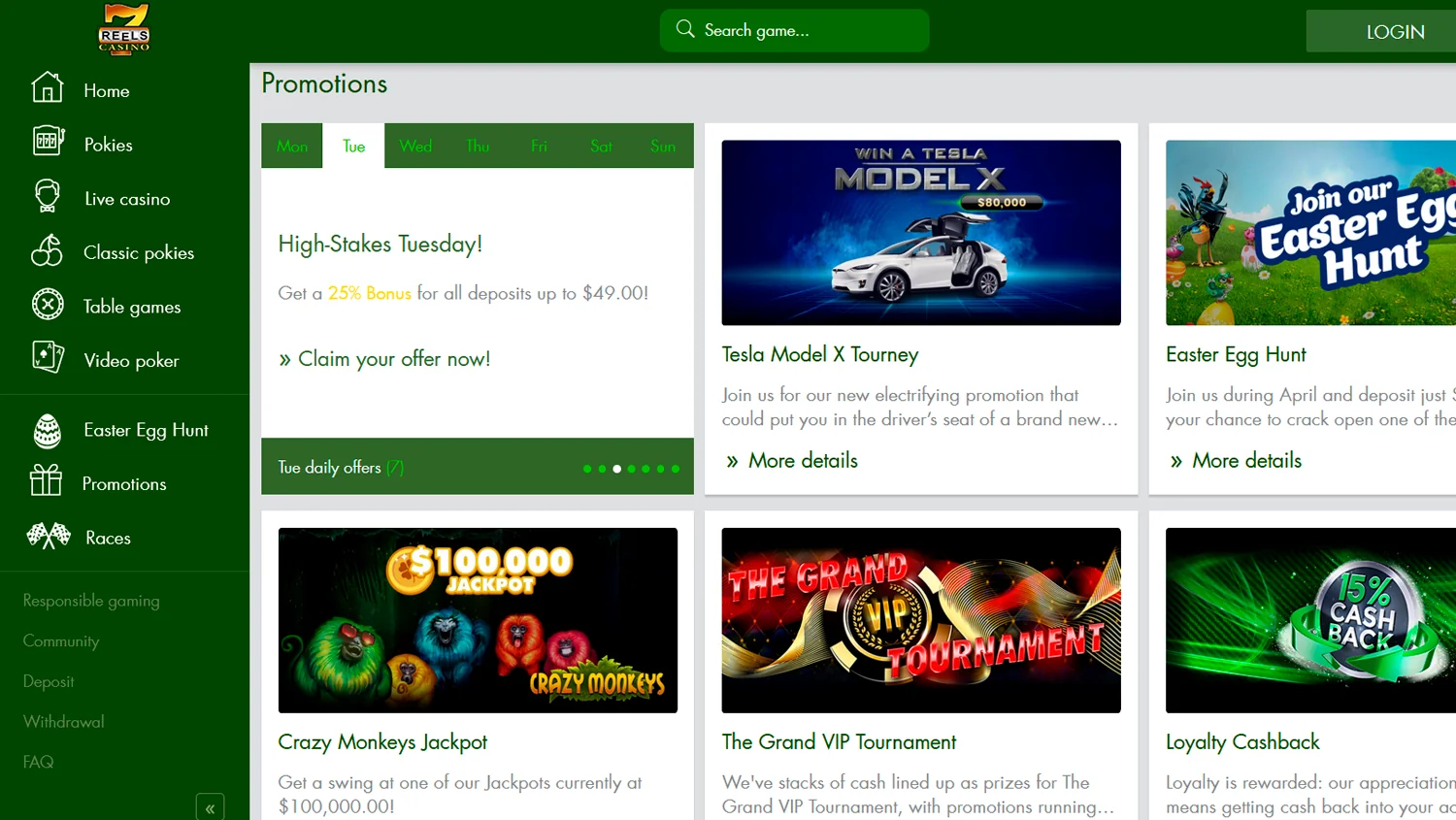Select the Sun daily offers tab
1456x820 pixels.
coord(663,146)
